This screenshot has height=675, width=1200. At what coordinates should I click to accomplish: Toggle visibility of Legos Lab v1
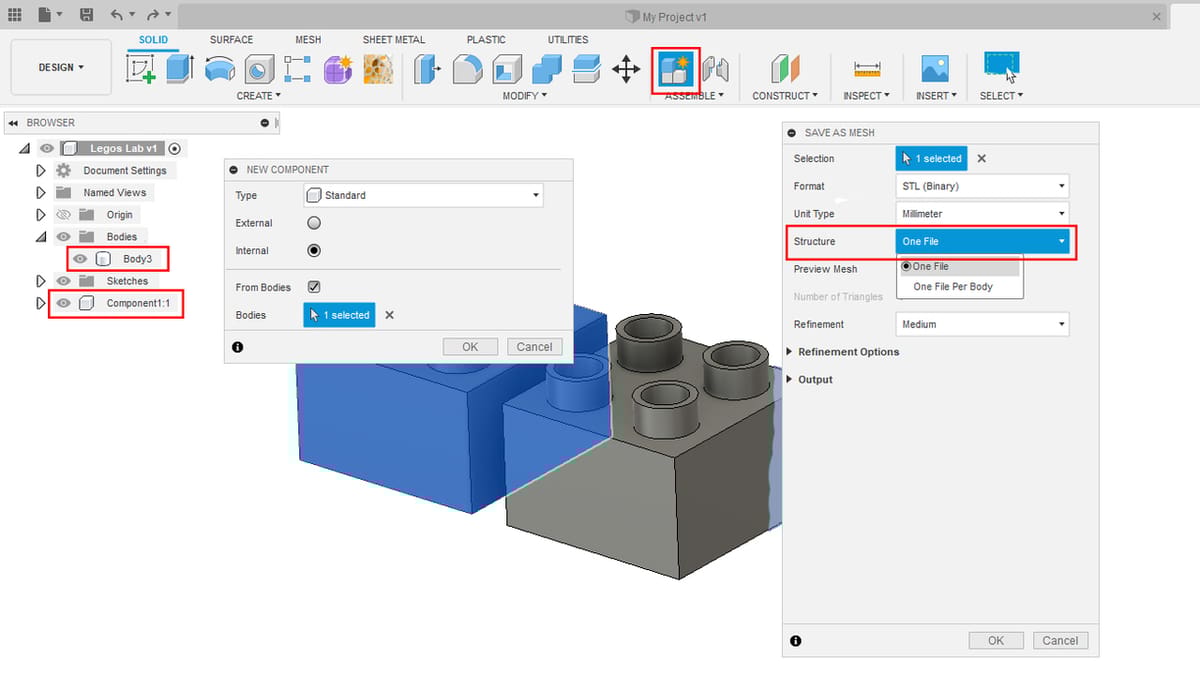(46, 148)
